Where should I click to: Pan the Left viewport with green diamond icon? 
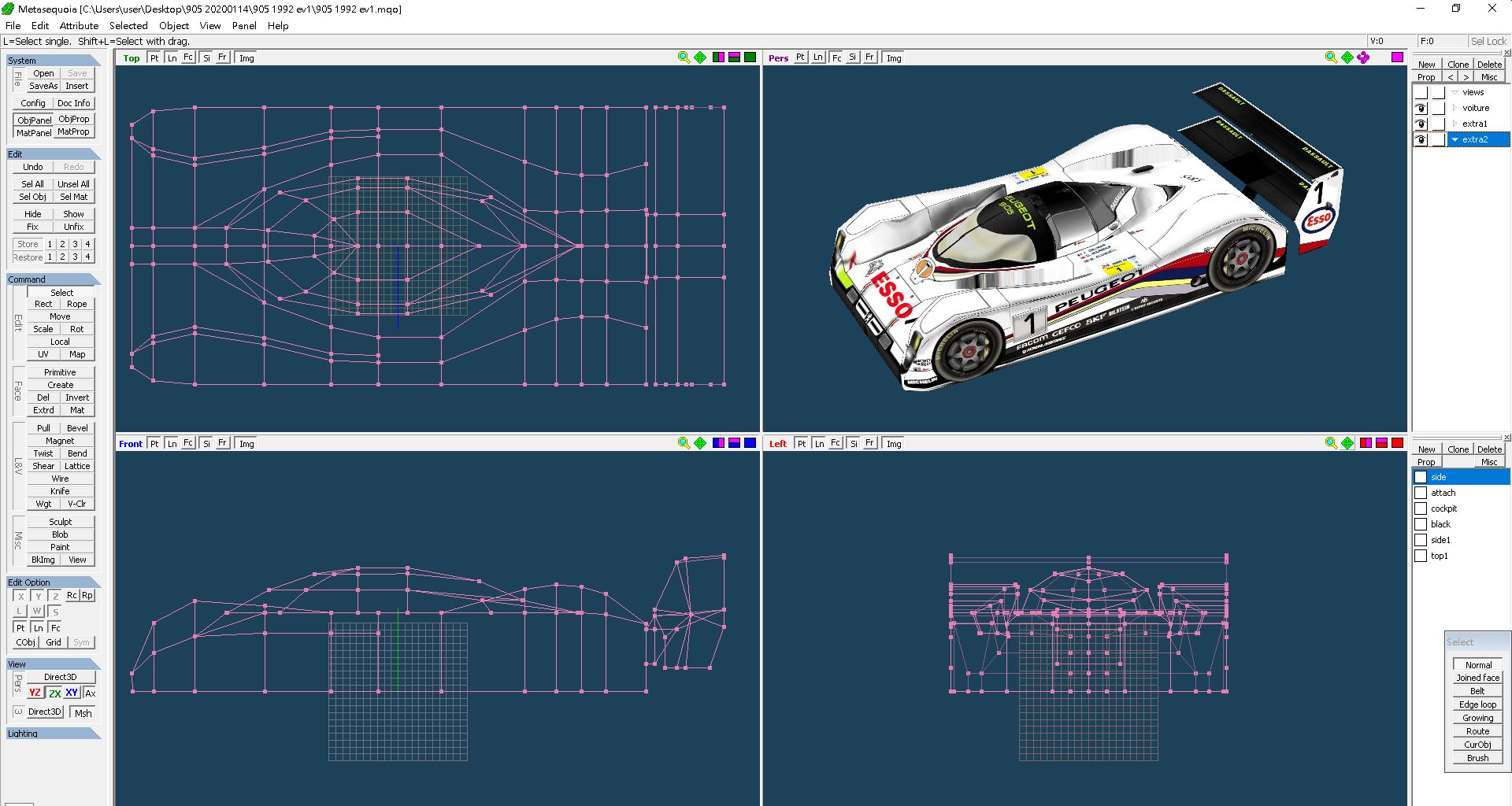click(1347, 443)
